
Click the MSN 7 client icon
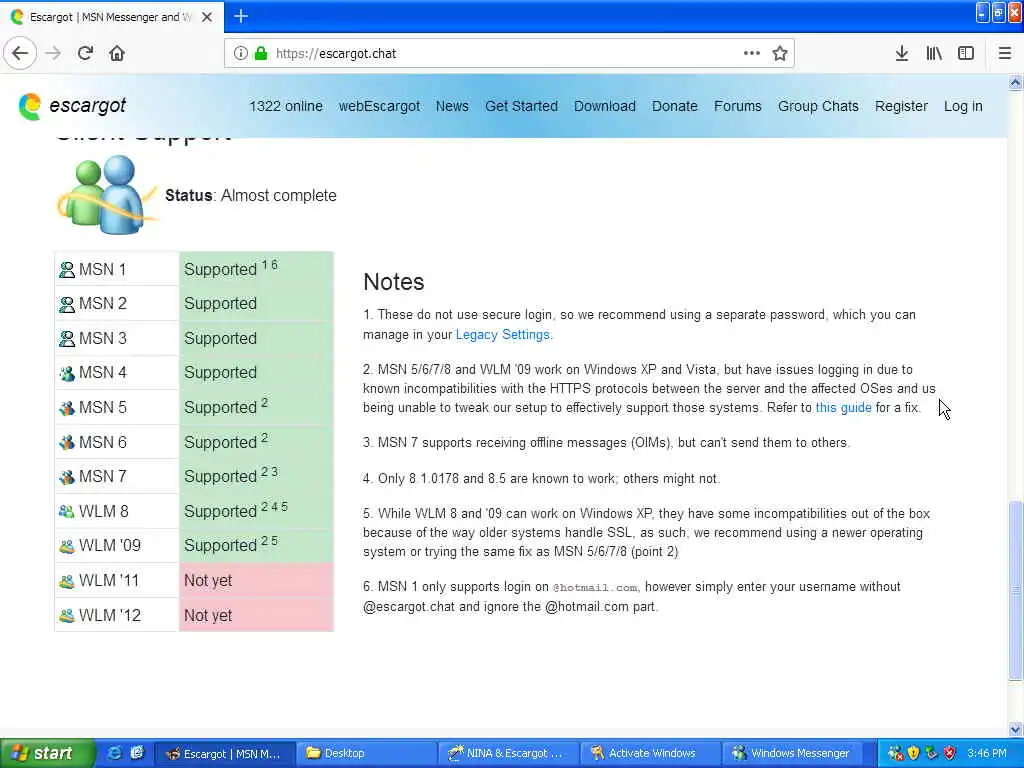click(x=67, y=477)
